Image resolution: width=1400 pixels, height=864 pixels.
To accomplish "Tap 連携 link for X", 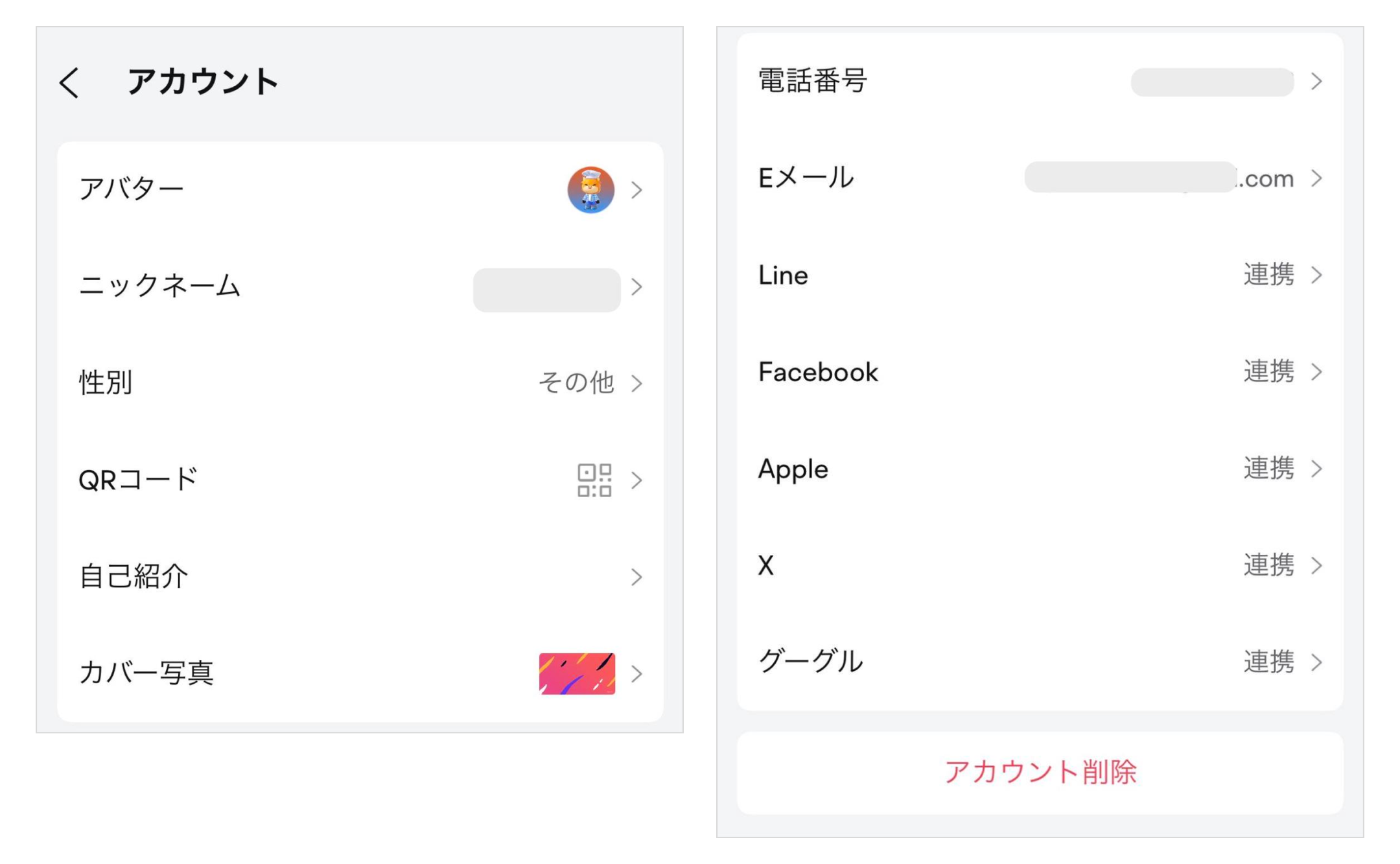I will click(1268, 565).
